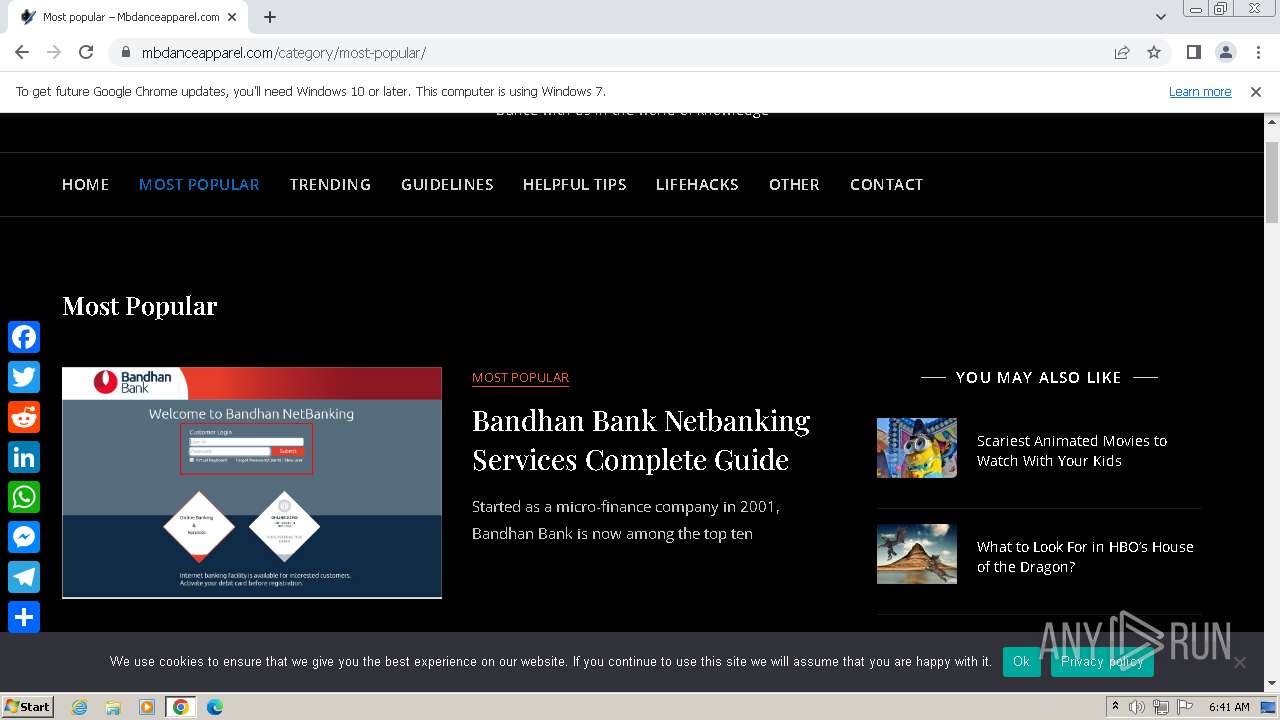Share page via Twitter sidebar icon
1280x720 pixels.
pyautogui.click(x=24, y=377)
